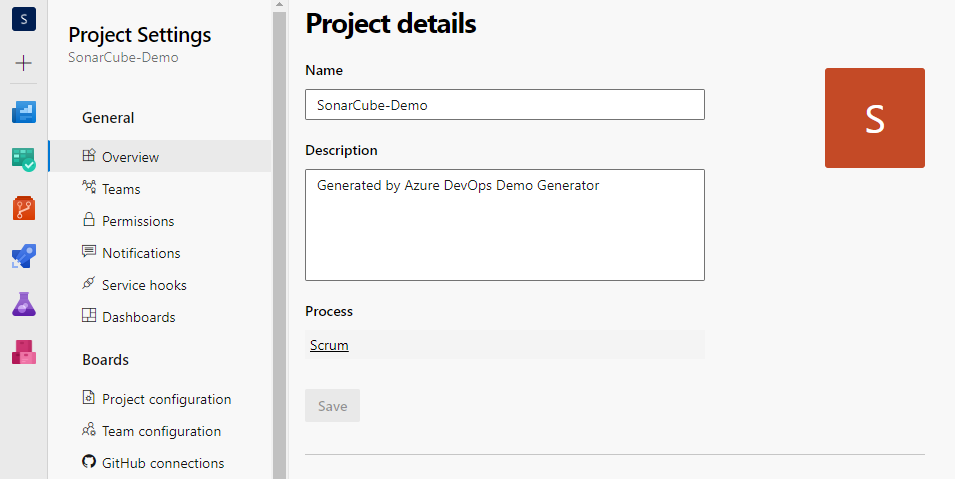955x479 pixels.
Task: Click the Description text area
Action: [x=505, y=225]
